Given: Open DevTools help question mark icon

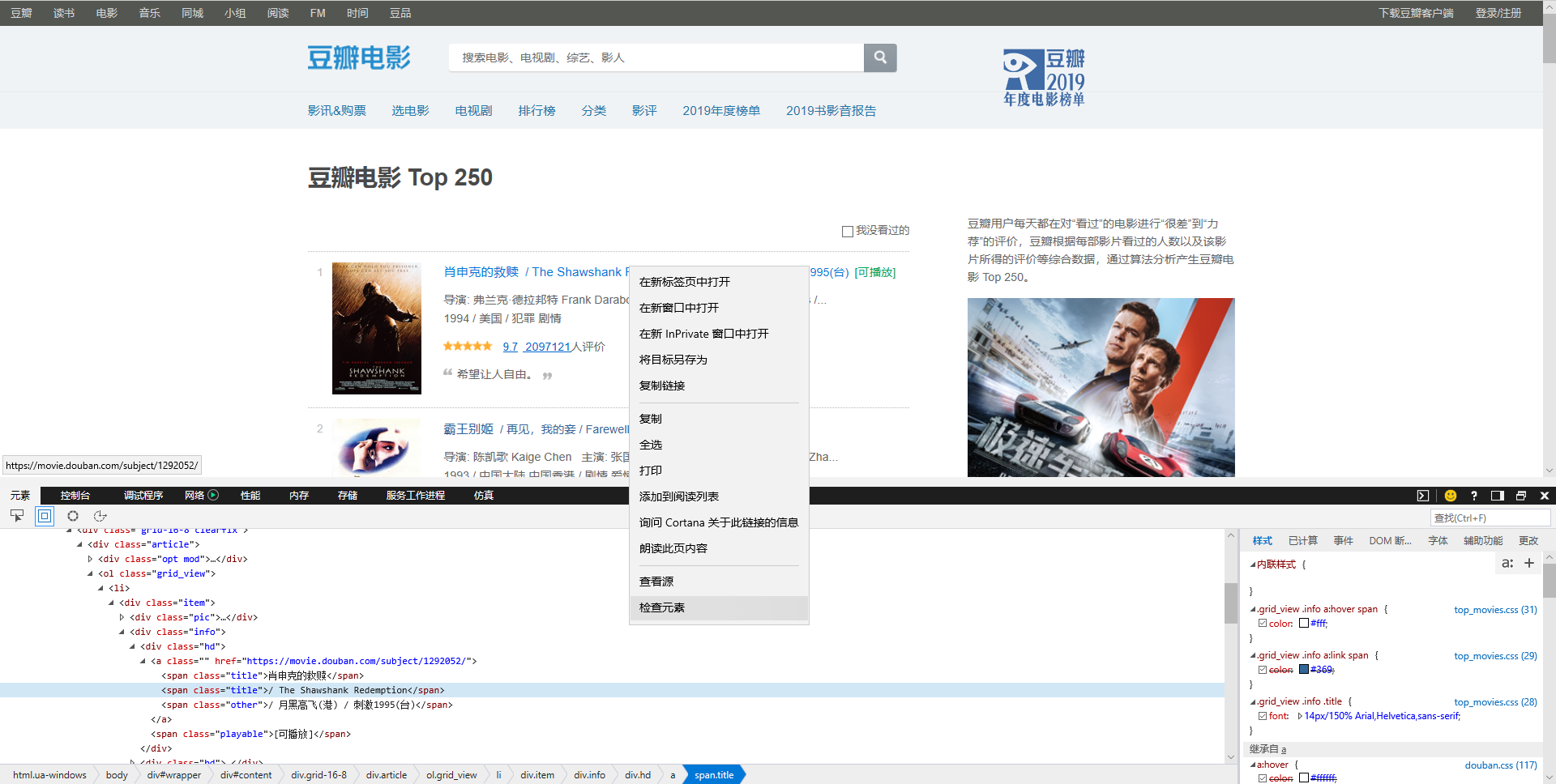Looking at the screenshot, I should click(1474, 496).
